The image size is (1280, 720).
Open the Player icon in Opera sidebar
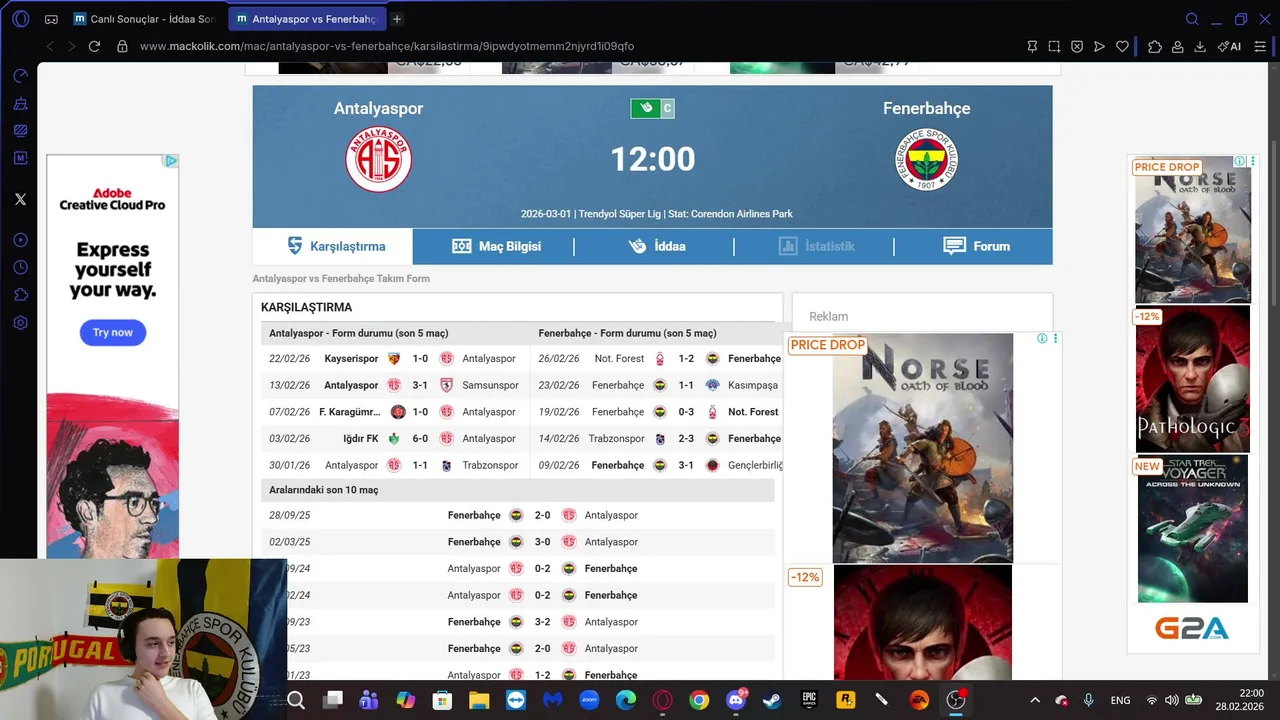[20, 240]
